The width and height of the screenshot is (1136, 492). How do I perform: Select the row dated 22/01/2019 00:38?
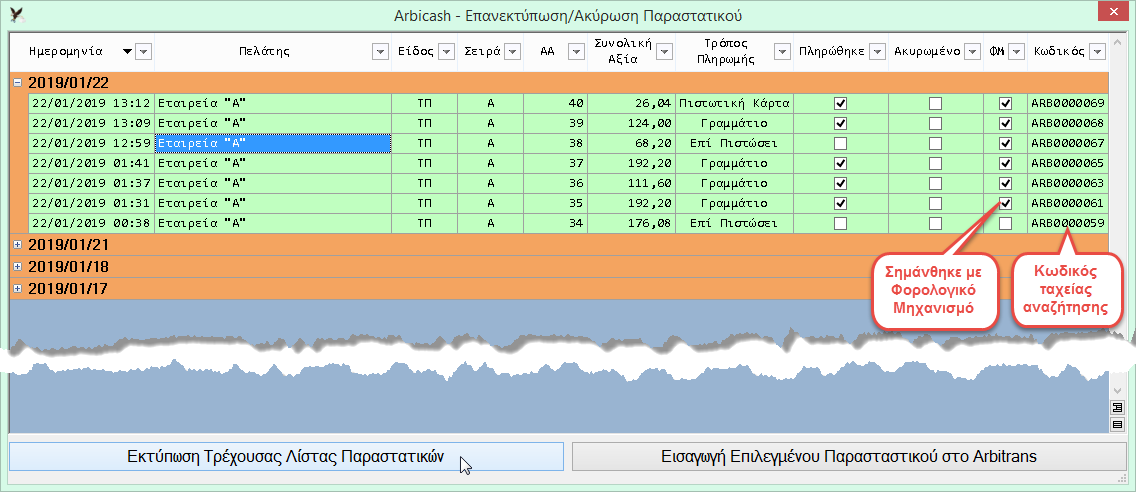[x=568, y=224]
